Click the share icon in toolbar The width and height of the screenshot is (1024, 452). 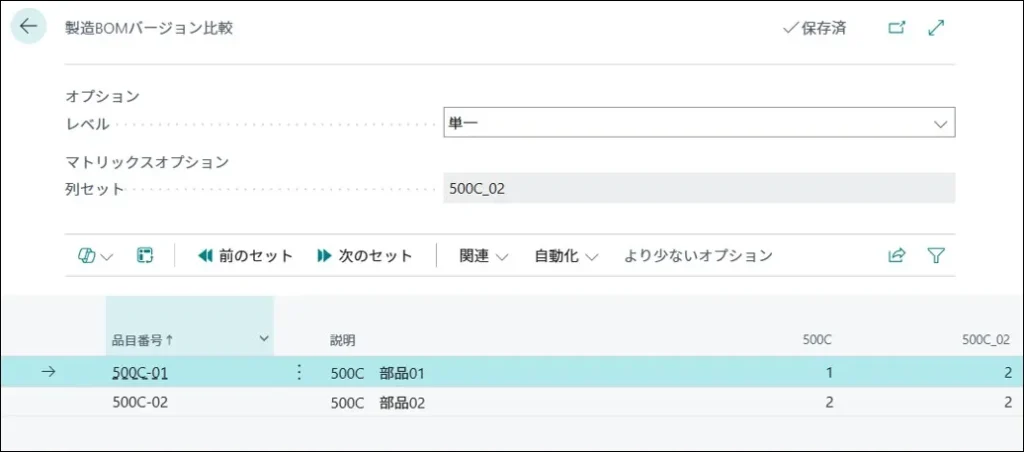point(896,256)
